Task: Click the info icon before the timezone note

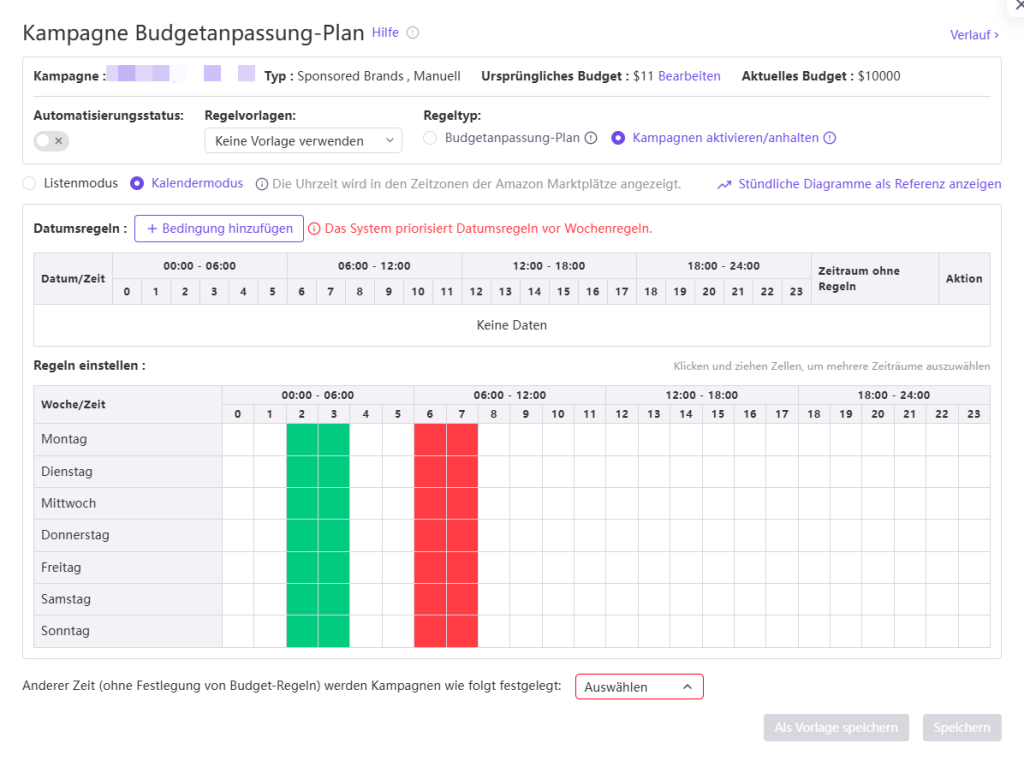Action: [x=261, y=184]
